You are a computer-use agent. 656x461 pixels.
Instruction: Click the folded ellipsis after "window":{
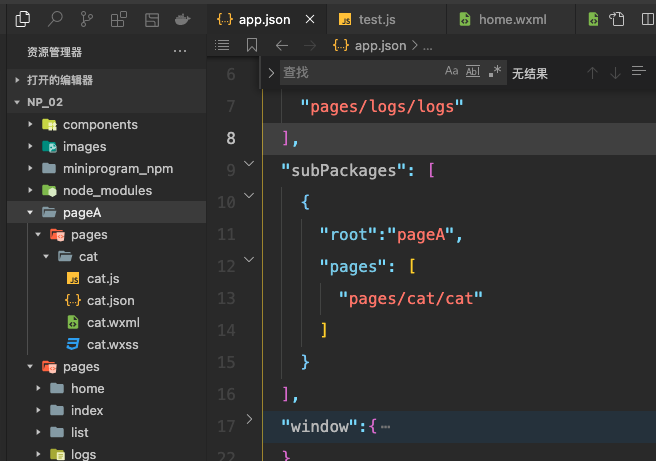(x=385, y=427)
